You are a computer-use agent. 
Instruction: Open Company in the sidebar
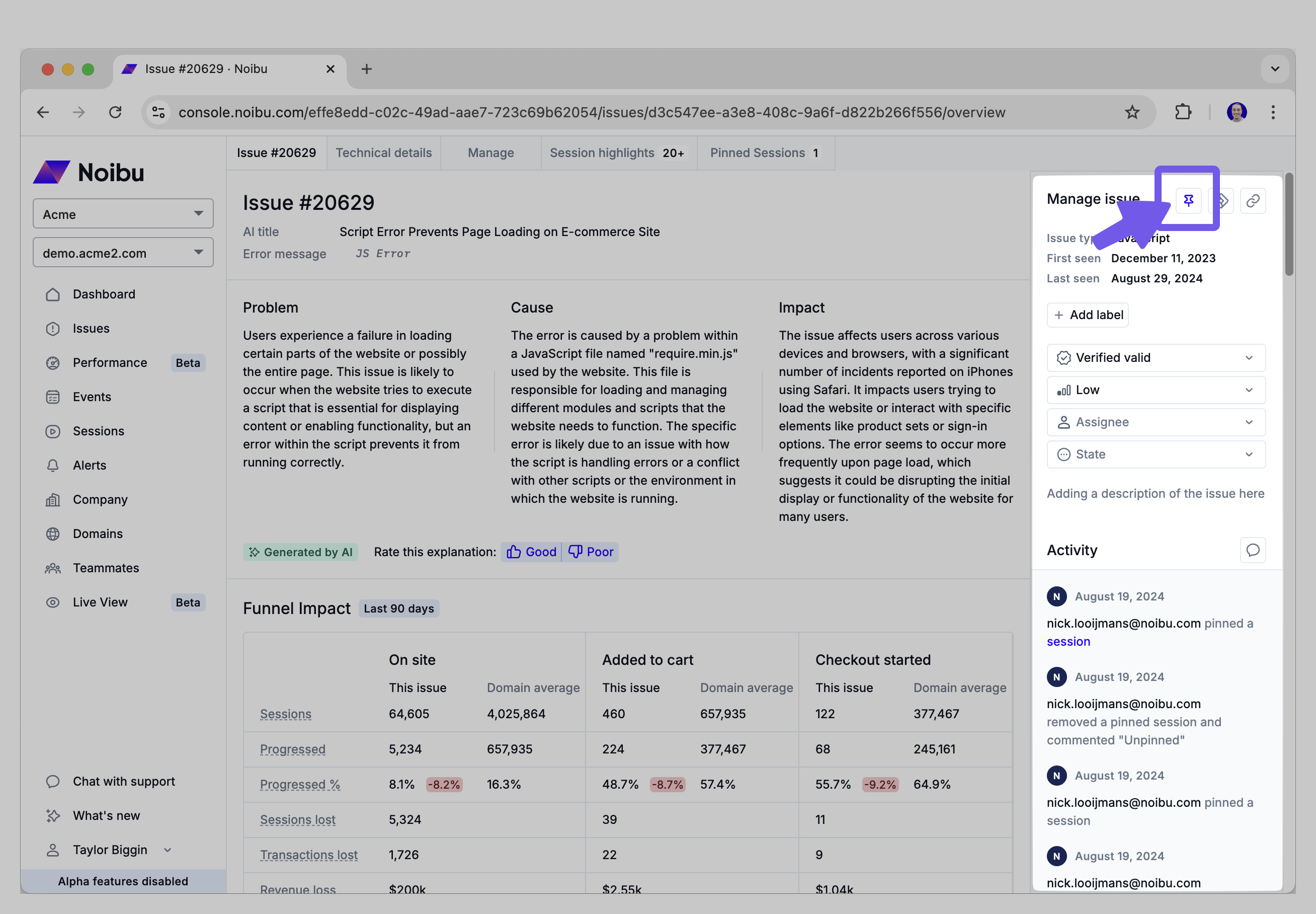[x=100, y=499]
